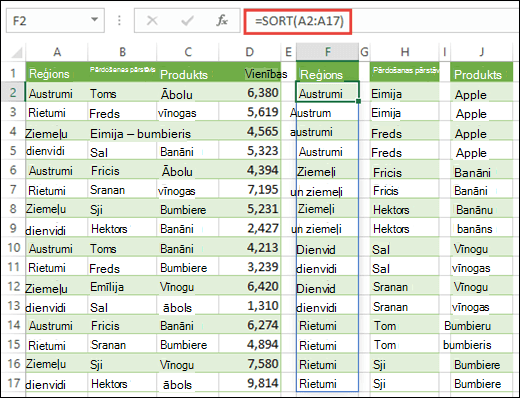Screen dimensions: 520x398
Task: Click active cell F2 'Austrumi'
Action: click(327, 92)
